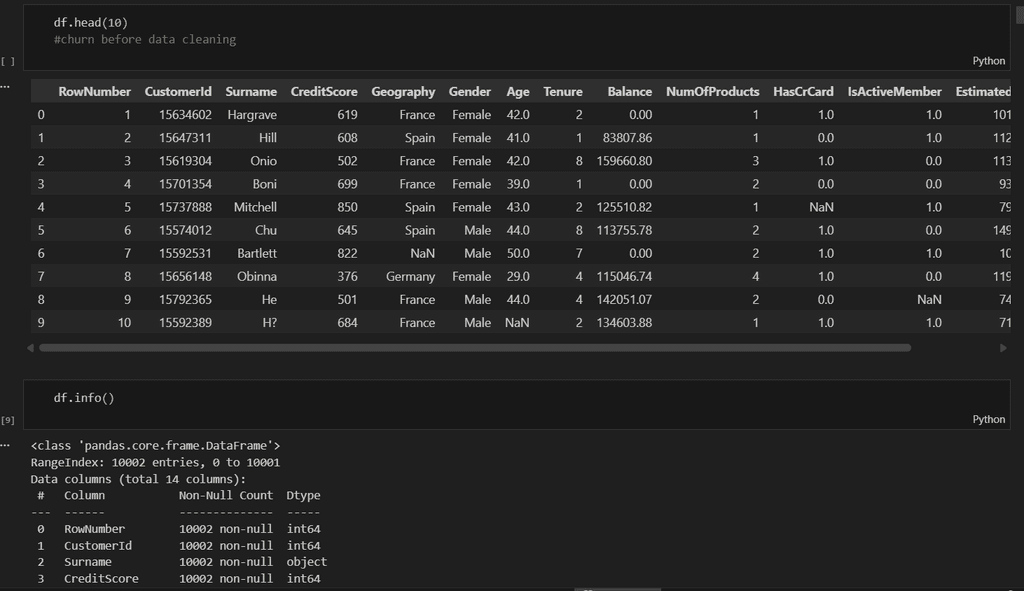Click the CreditScore column header
The width and height of the screenshot is (1024, 591).
tap(323, 92)
